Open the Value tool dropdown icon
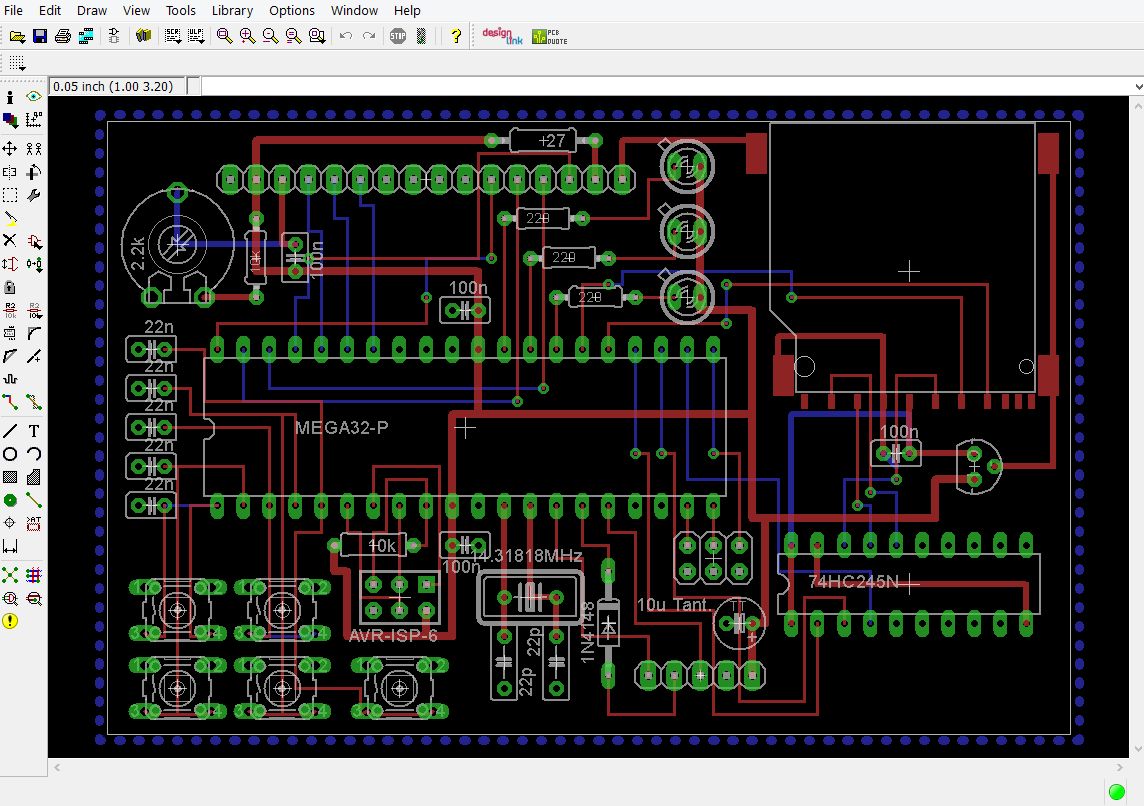 pyautogui.click(x=34, y=311)
